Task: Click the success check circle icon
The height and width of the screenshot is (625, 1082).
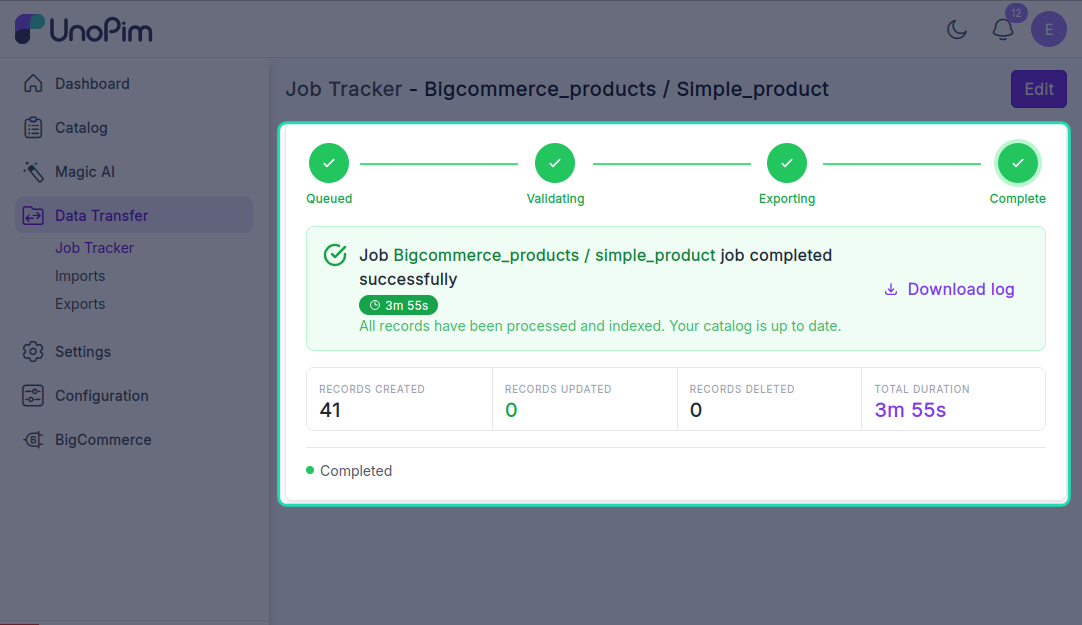Action: (x=335, y=255)
